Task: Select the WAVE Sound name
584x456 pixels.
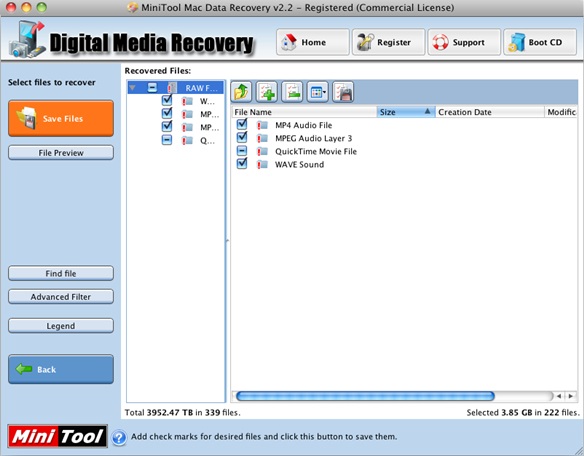Action: 299,164
